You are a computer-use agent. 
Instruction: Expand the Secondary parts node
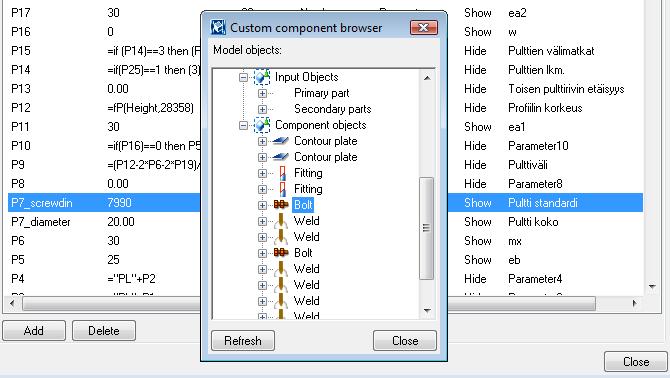[262, 109]
